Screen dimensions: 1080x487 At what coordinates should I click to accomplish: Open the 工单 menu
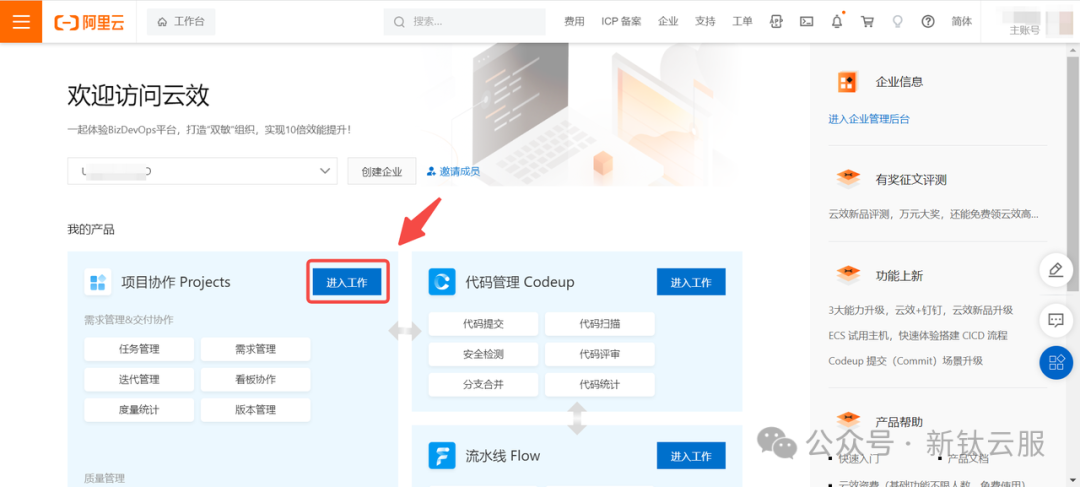(x=742, y=21)
